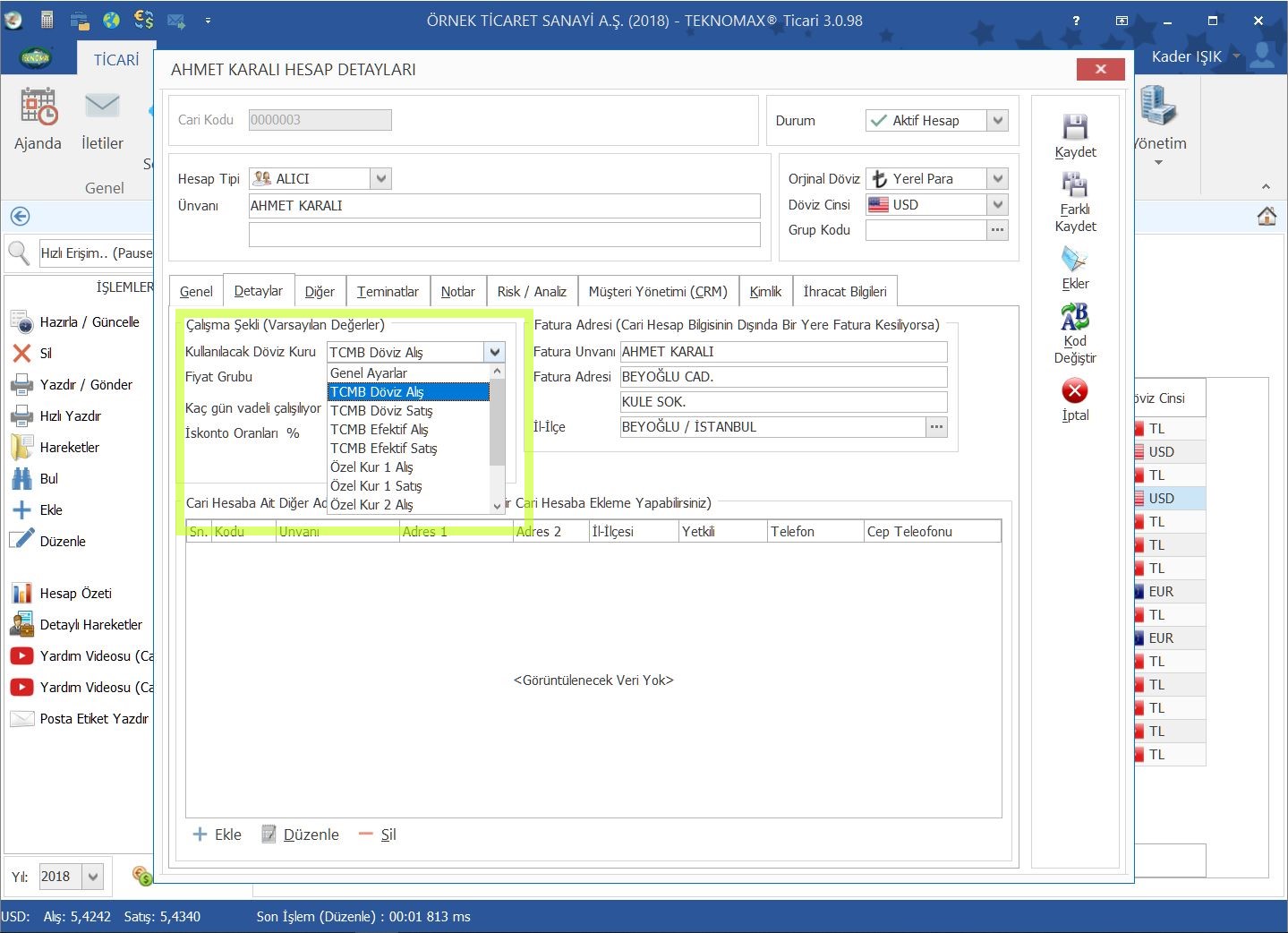The width and height of the screenshot is (1288, 933).
Task: Click the Sil button below the grid
Action: [378, 835]
